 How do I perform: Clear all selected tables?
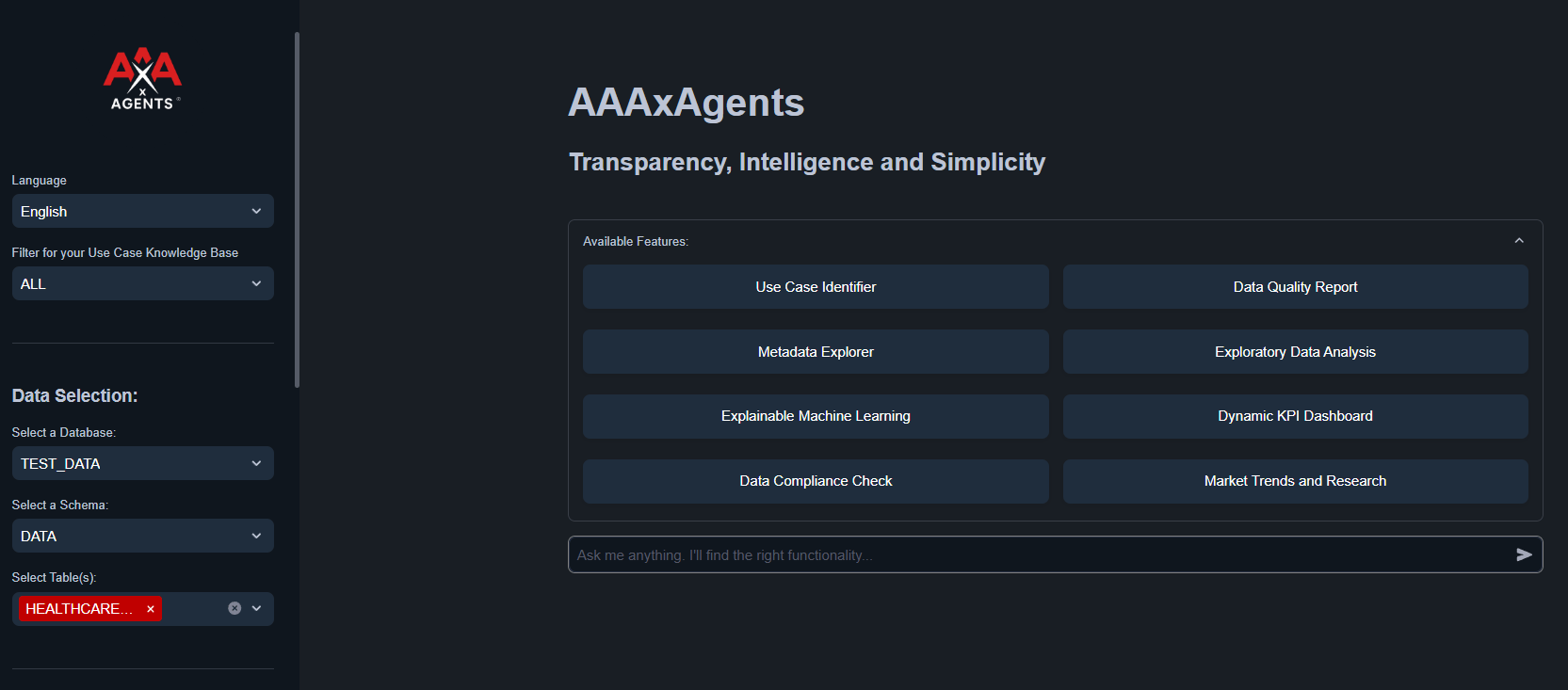[234, 609]
